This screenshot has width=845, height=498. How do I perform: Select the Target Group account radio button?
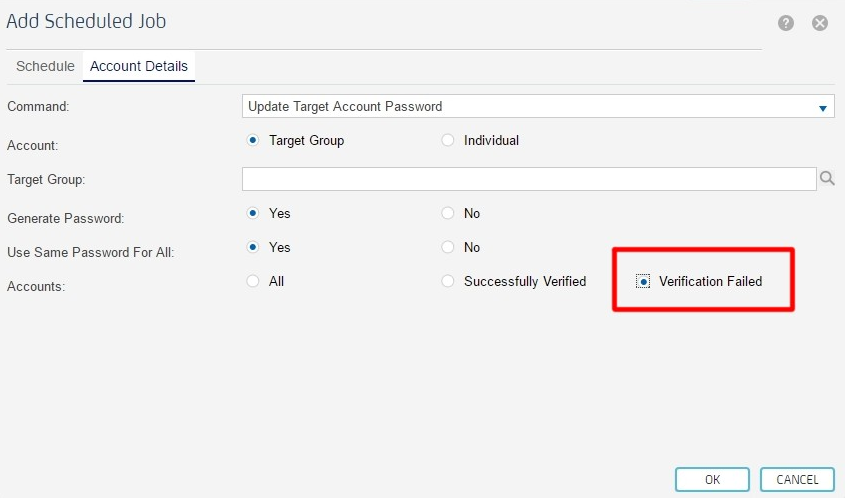(253, 141)
